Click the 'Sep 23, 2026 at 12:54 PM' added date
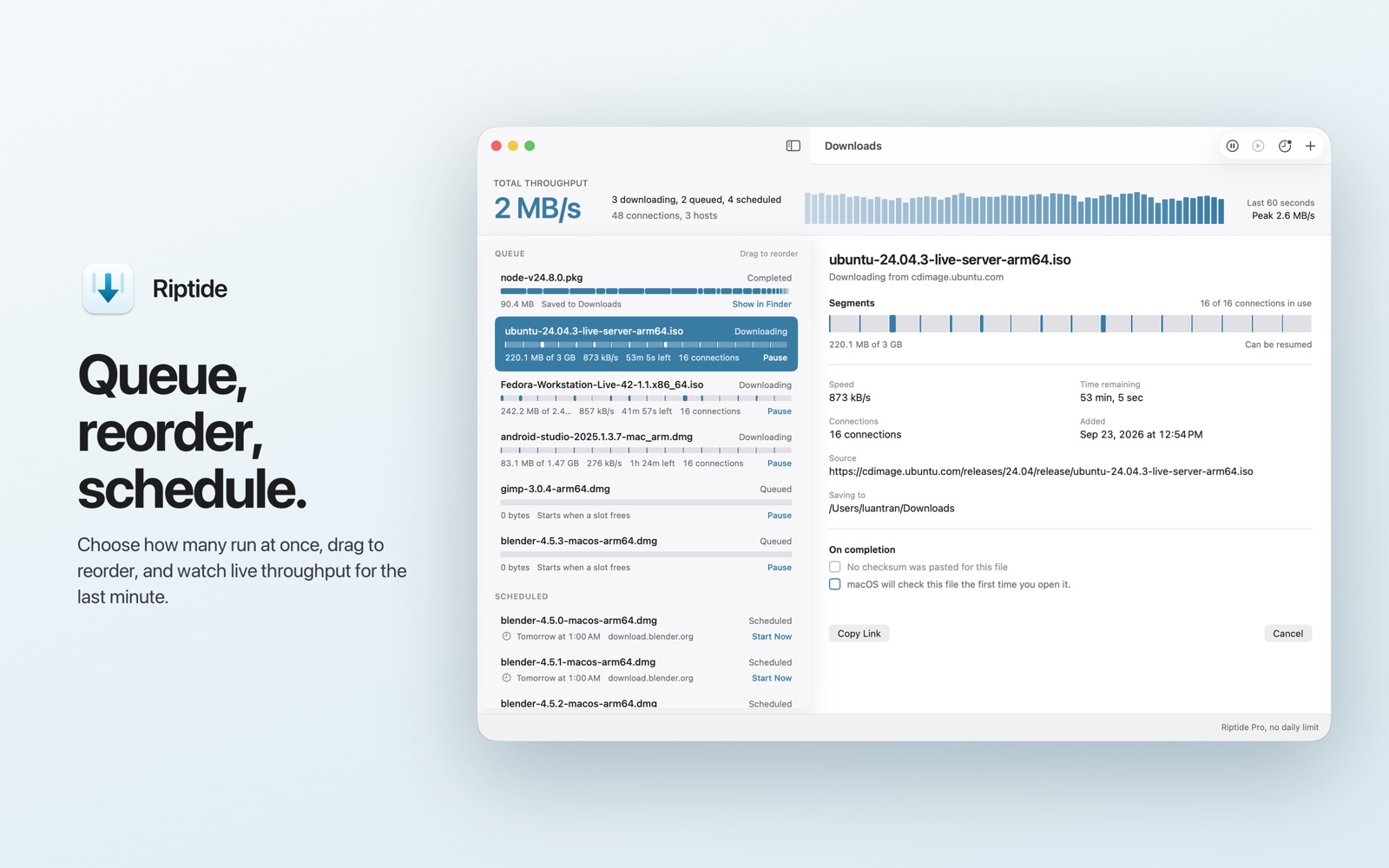1389x868 pixels. tap(1141, 434)
